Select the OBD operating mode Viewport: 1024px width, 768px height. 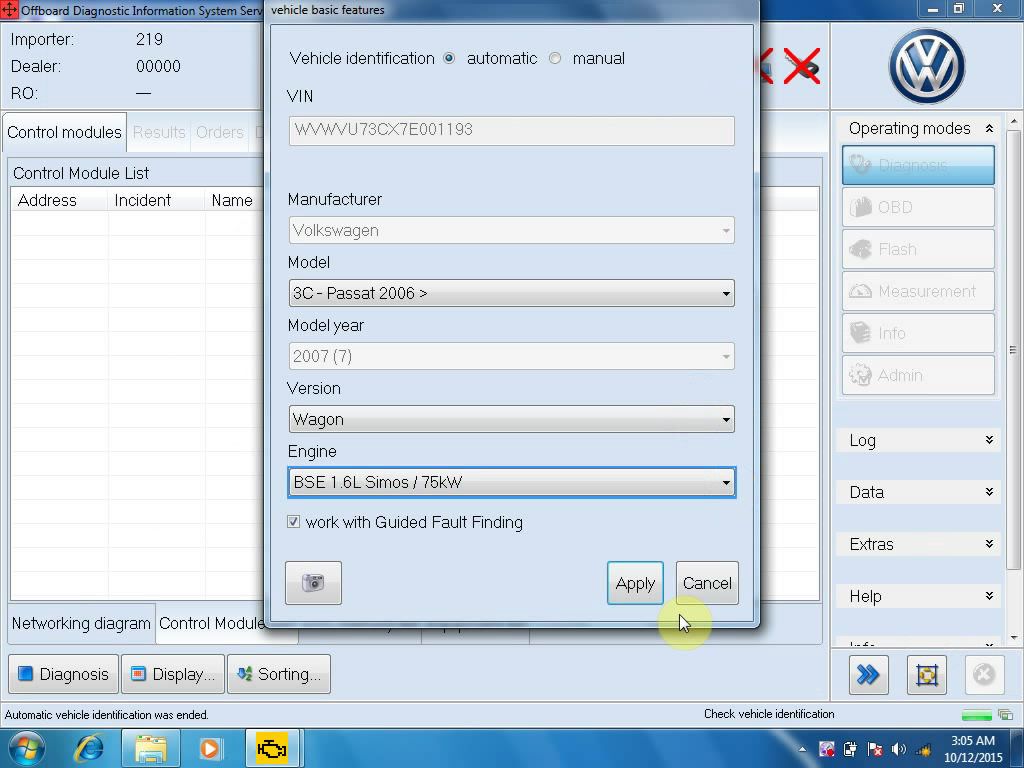coord(918,208)
